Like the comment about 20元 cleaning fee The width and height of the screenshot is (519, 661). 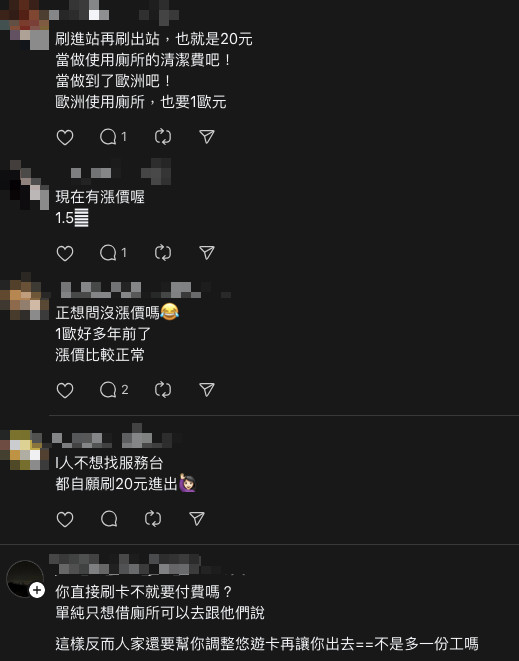pos(65,137)
